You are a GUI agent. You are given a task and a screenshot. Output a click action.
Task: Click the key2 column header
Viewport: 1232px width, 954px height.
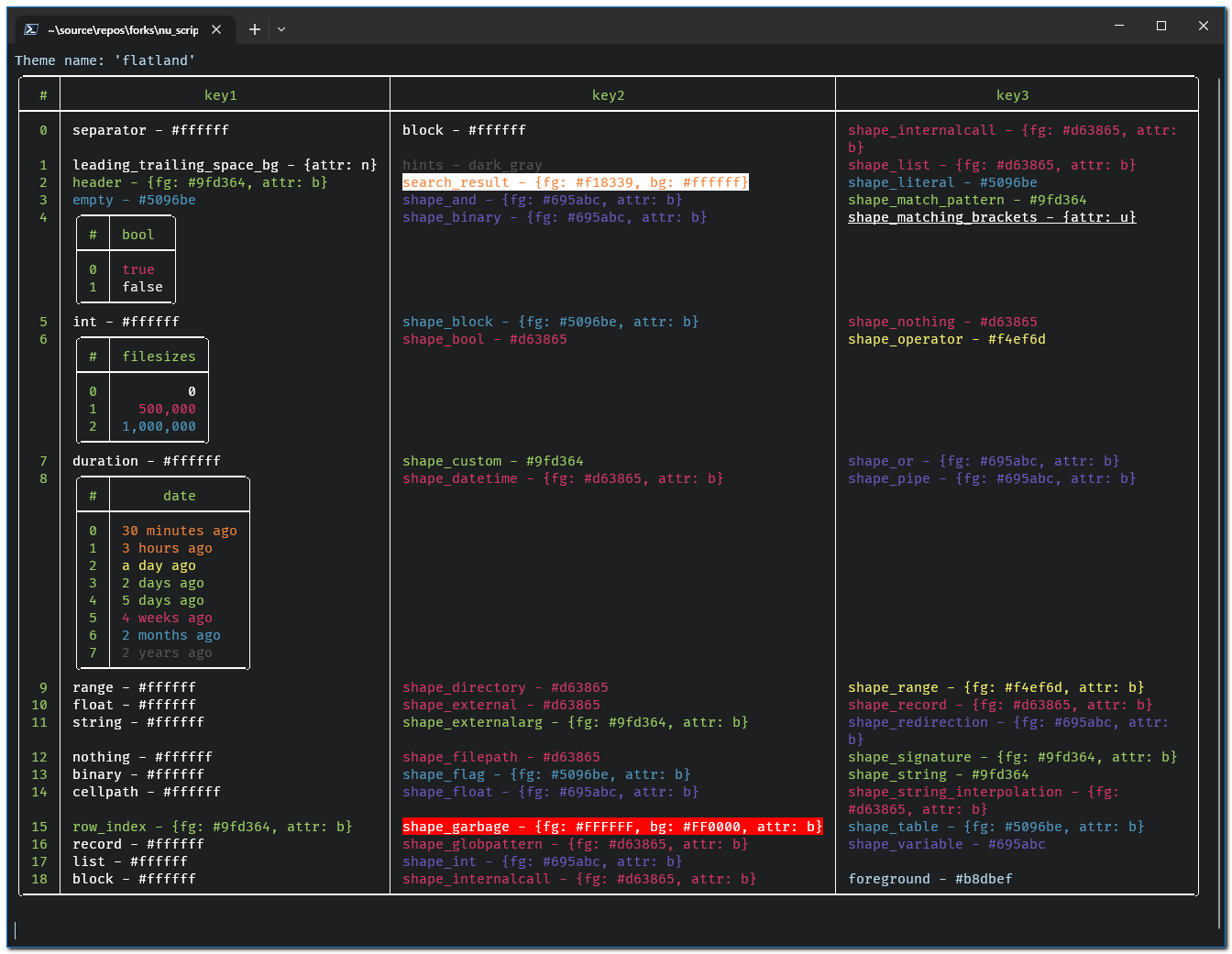pyautogui.click(x=609, y=95)
